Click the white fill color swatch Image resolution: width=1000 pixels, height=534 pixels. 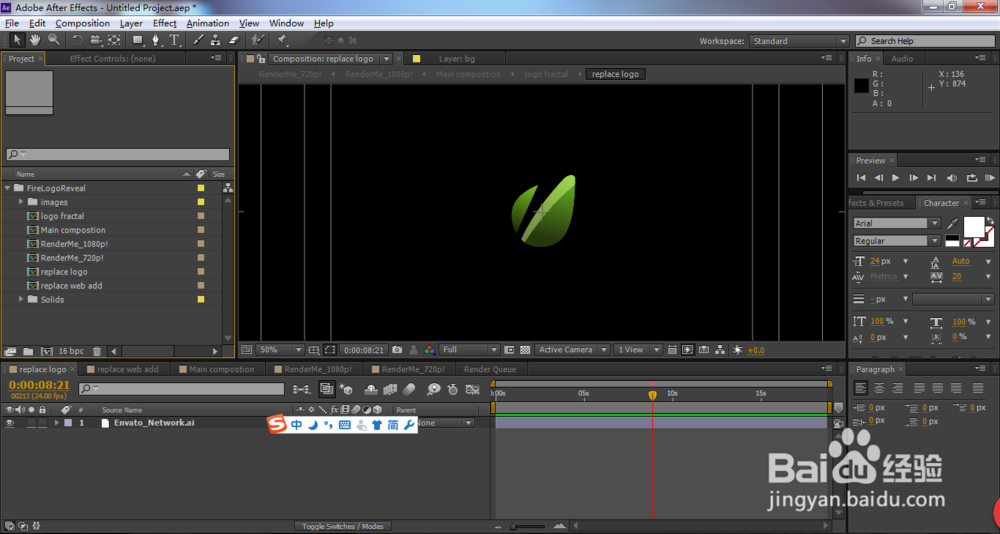973,226
